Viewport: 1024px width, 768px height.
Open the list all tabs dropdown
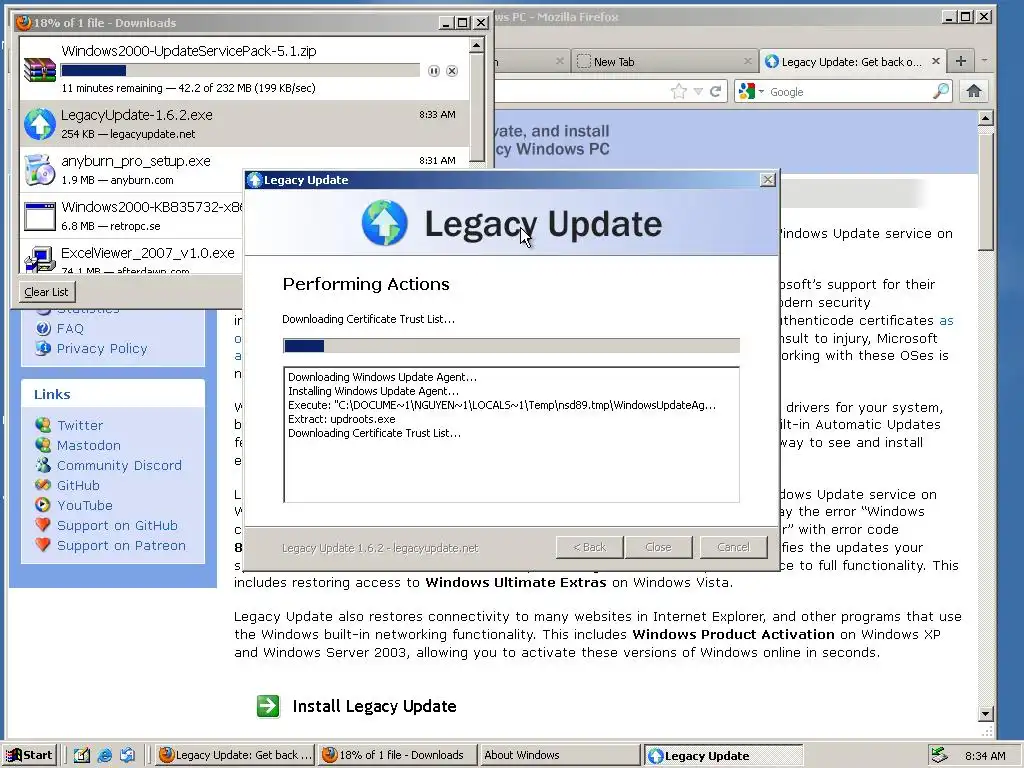[984, 61]
